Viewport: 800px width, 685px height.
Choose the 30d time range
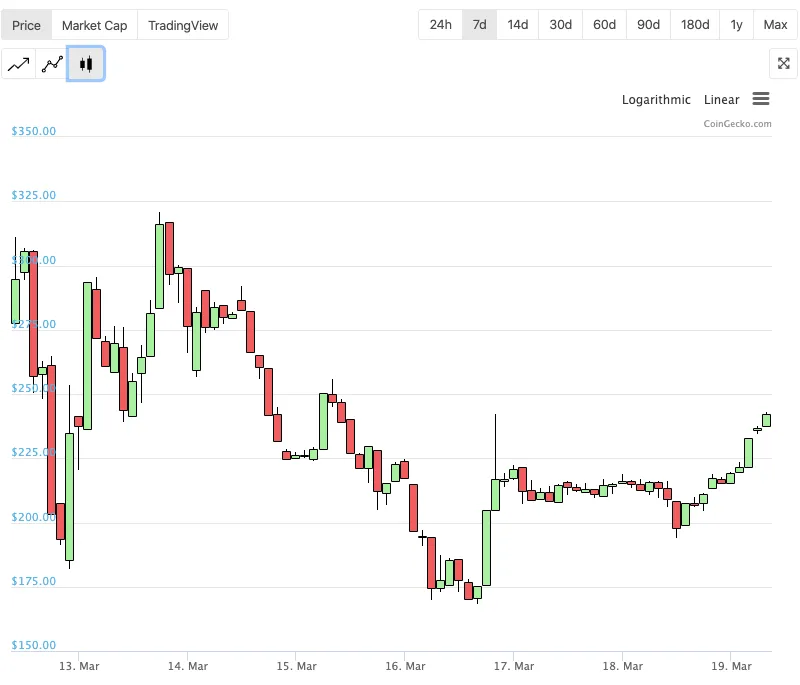point(560,24)
